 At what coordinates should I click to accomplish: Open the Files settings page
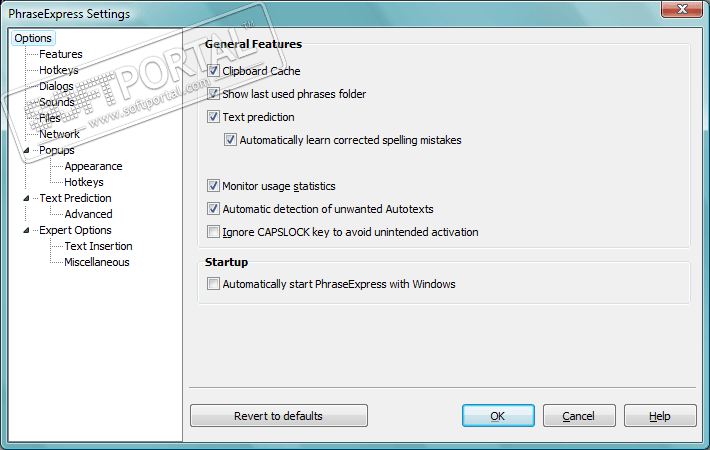[49, 118]
